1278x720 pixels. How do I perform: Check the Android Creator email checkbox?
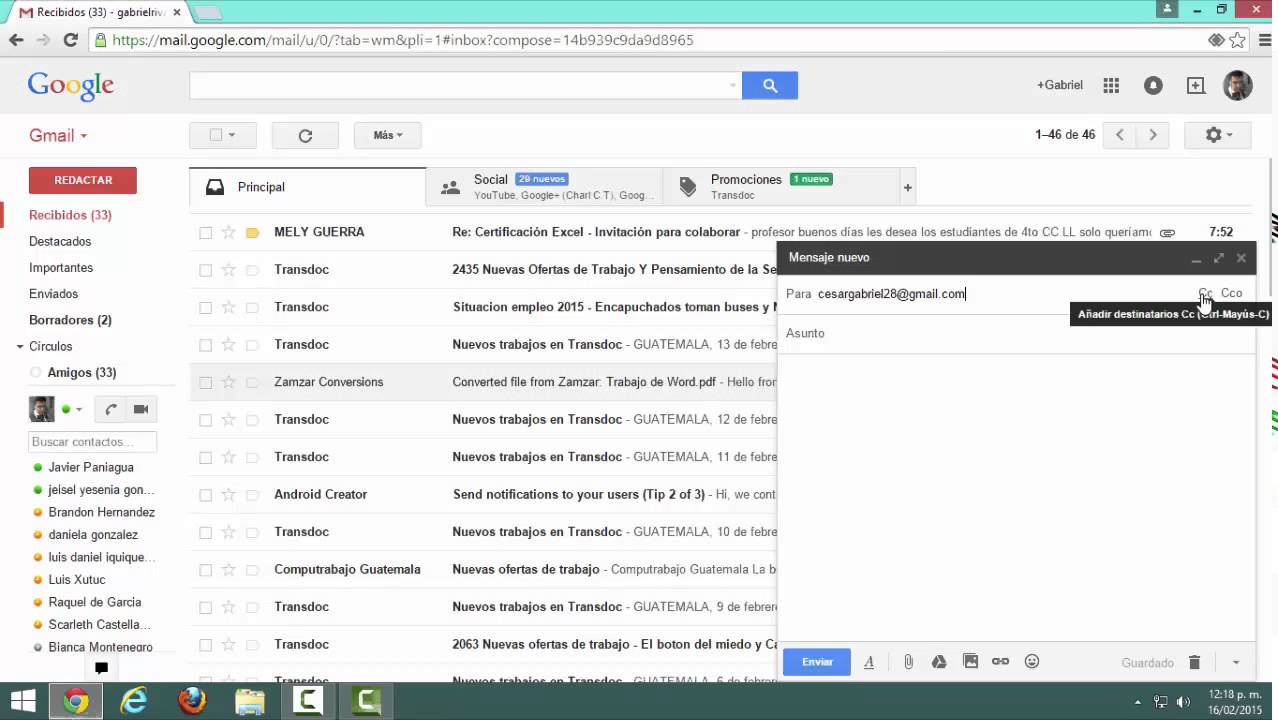[x=205, y=495]
